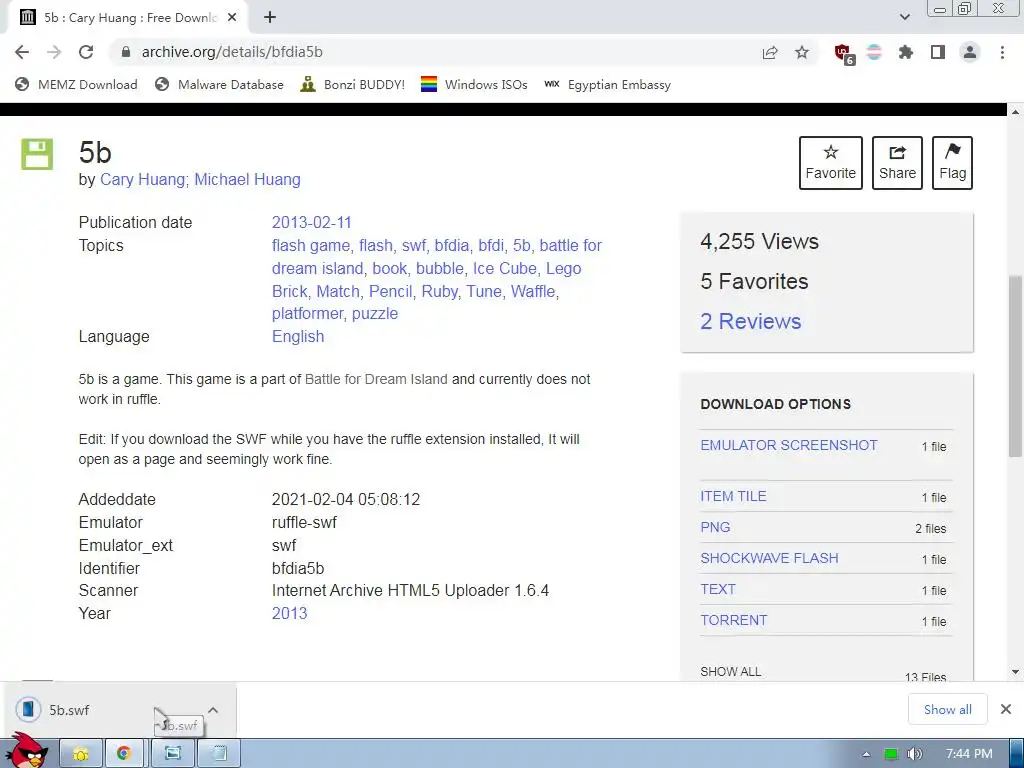Click the scrollbar up arrow
Viewport: 1024px width, 768px height.
[x=1015, y=112]
